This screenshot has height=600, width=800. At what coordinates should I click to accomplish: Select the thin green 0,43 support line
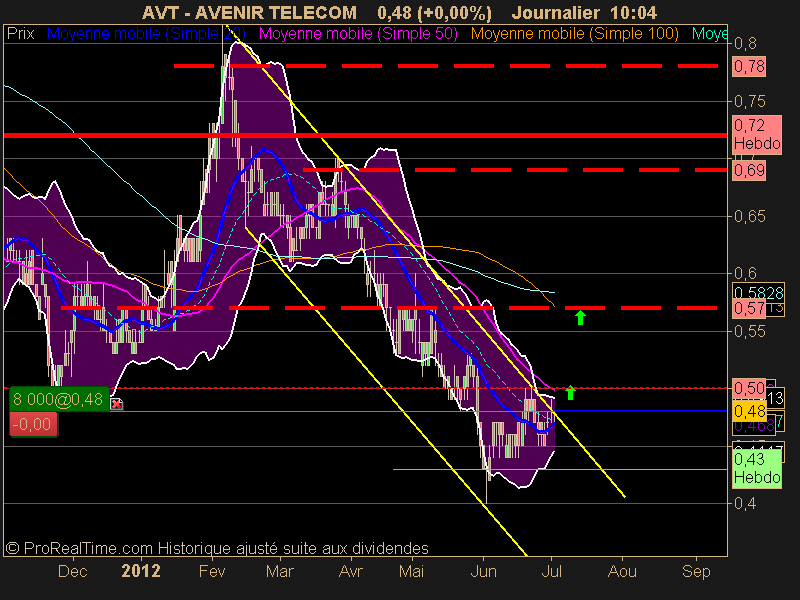pyautogui.click(x=560, y=469)
